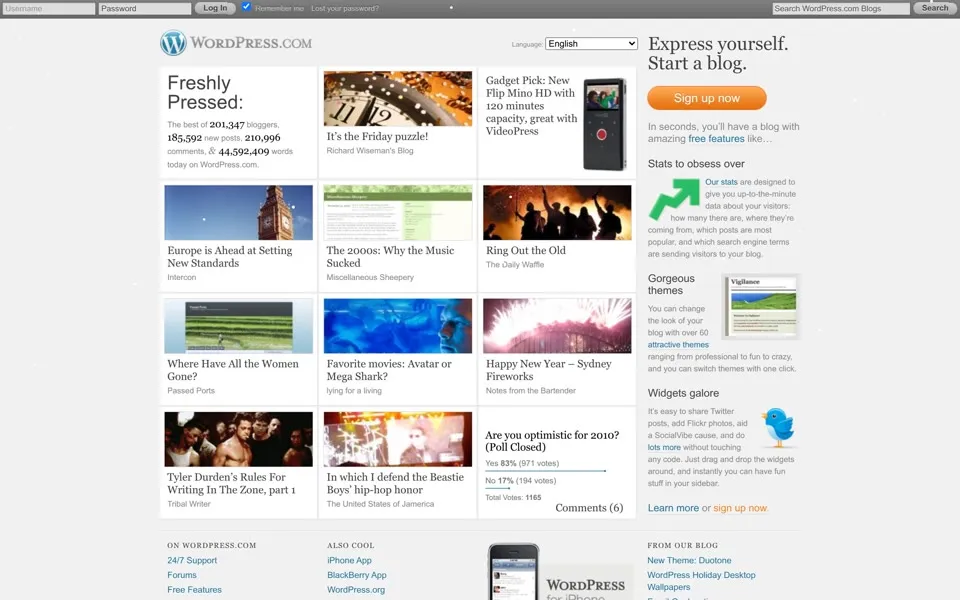Focus the Password input field
960x600 pixels.
coord(144,9)
